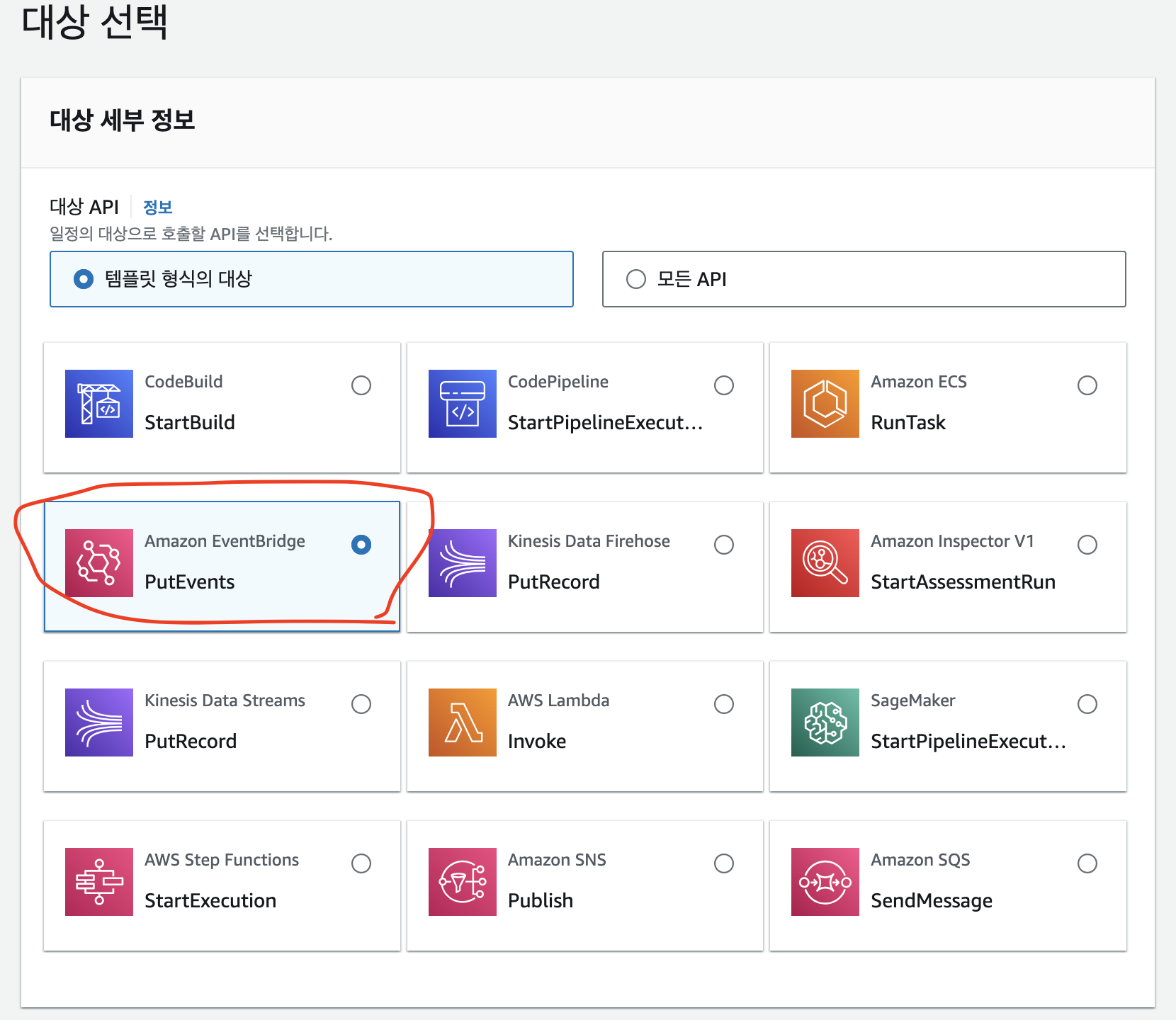Open the 정보 link beside 대상 API
This screenshot has height=1020, width=1176.
click(x=158, y=208)
